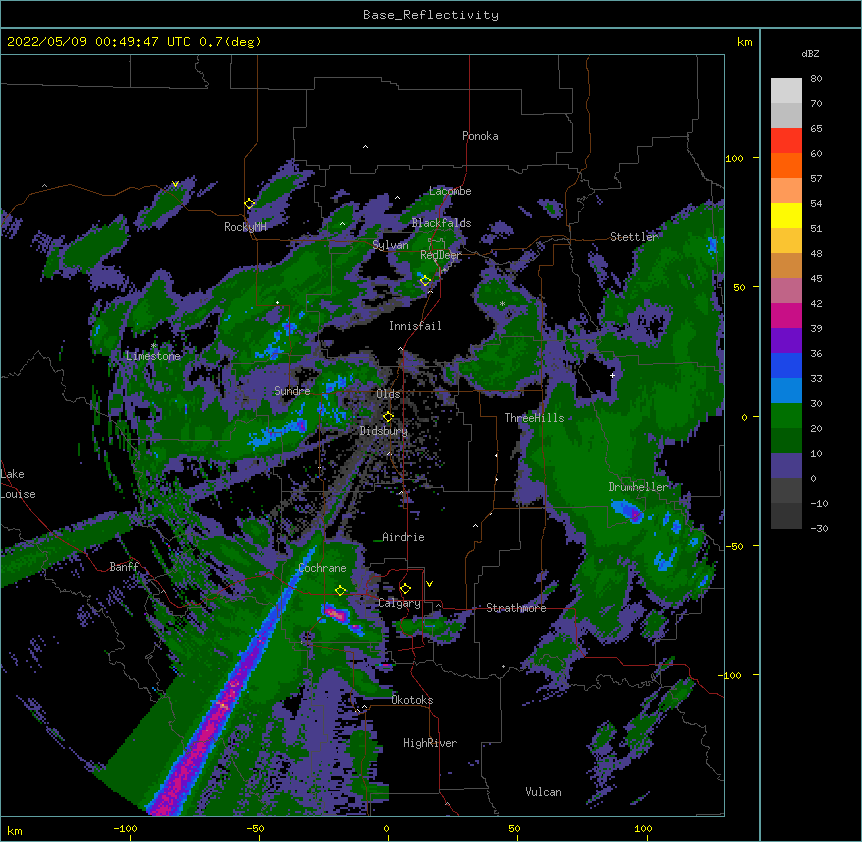Select the Calgary text label
The height and width of the screenshot is (842, 862).
pos(399,603)
